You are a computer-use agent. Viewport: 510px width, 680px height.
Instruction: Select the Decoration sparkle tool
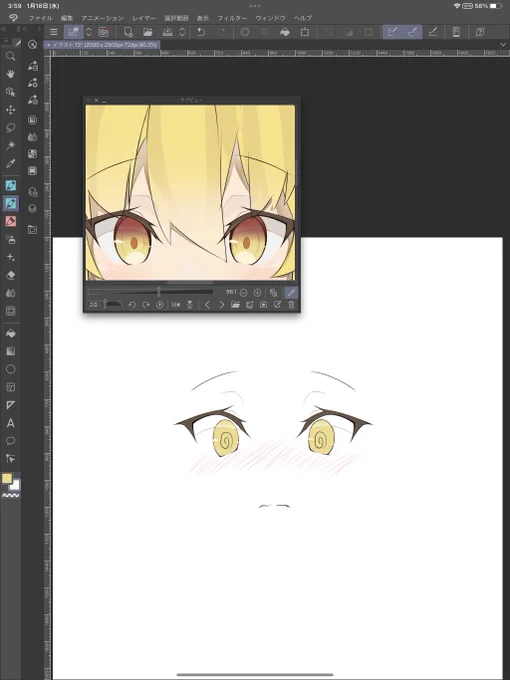click(x=11, y=257)
